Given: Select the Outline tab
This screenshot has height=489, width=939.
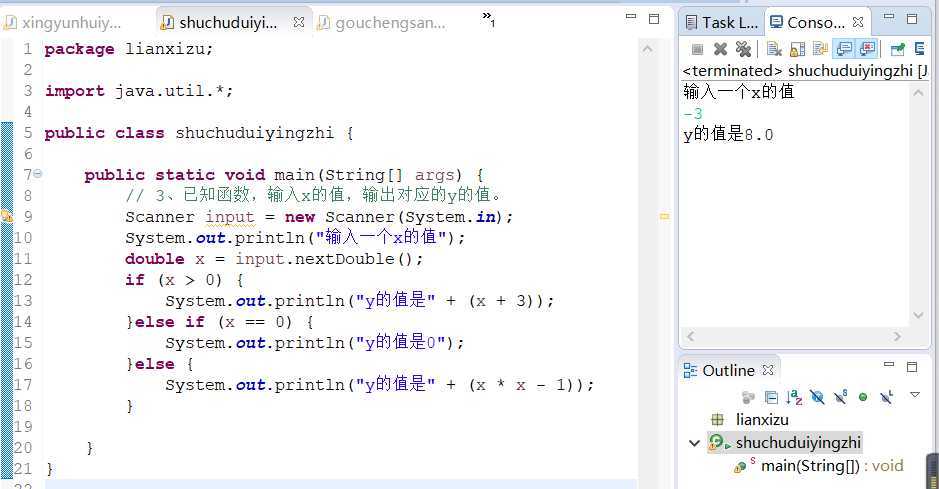Looking at the screenshot, I should click(719, 370).
